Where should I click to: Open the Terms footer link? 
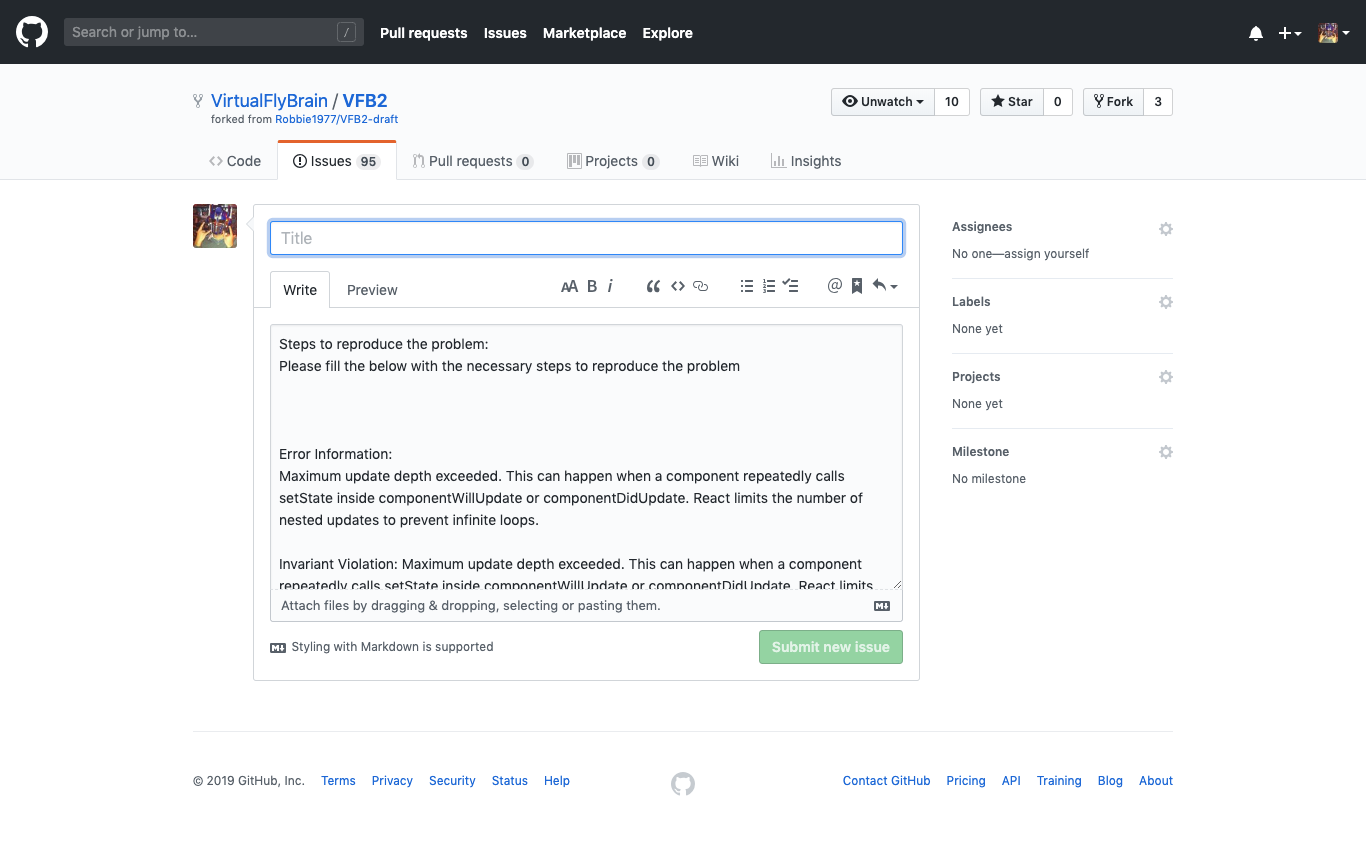pyautogui.click(x=338, y=781)
